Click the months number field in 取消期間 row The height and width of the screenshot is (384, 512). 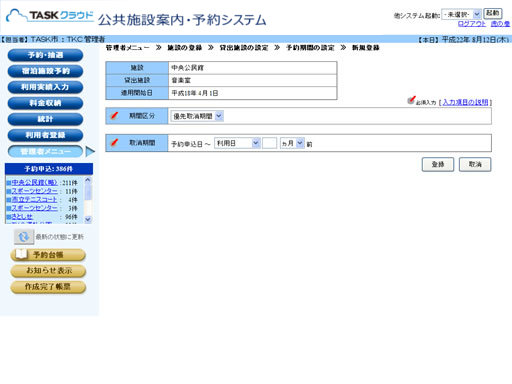(x=269, y=143)
